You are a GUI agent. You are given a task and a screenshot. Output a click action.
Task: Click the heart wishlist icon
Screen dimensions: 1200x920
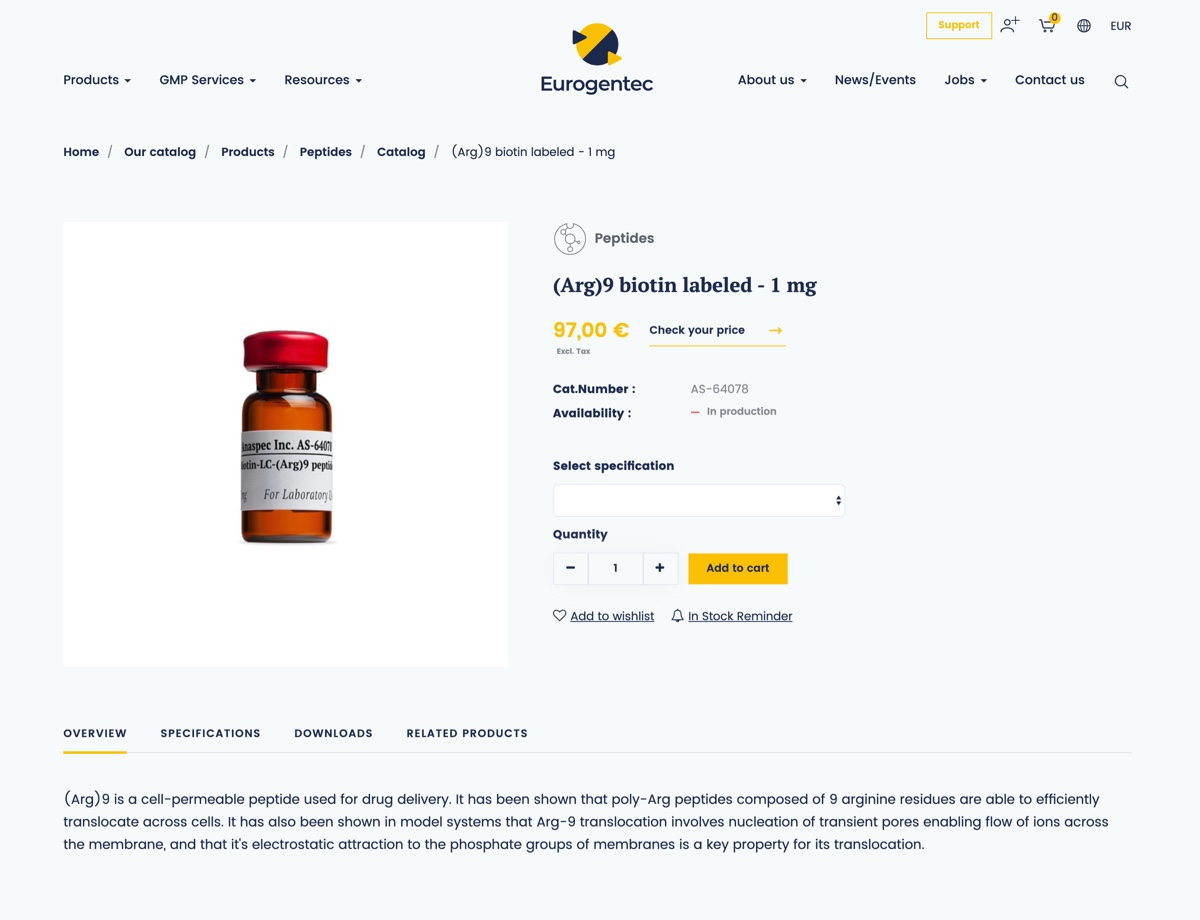(560, 616)
